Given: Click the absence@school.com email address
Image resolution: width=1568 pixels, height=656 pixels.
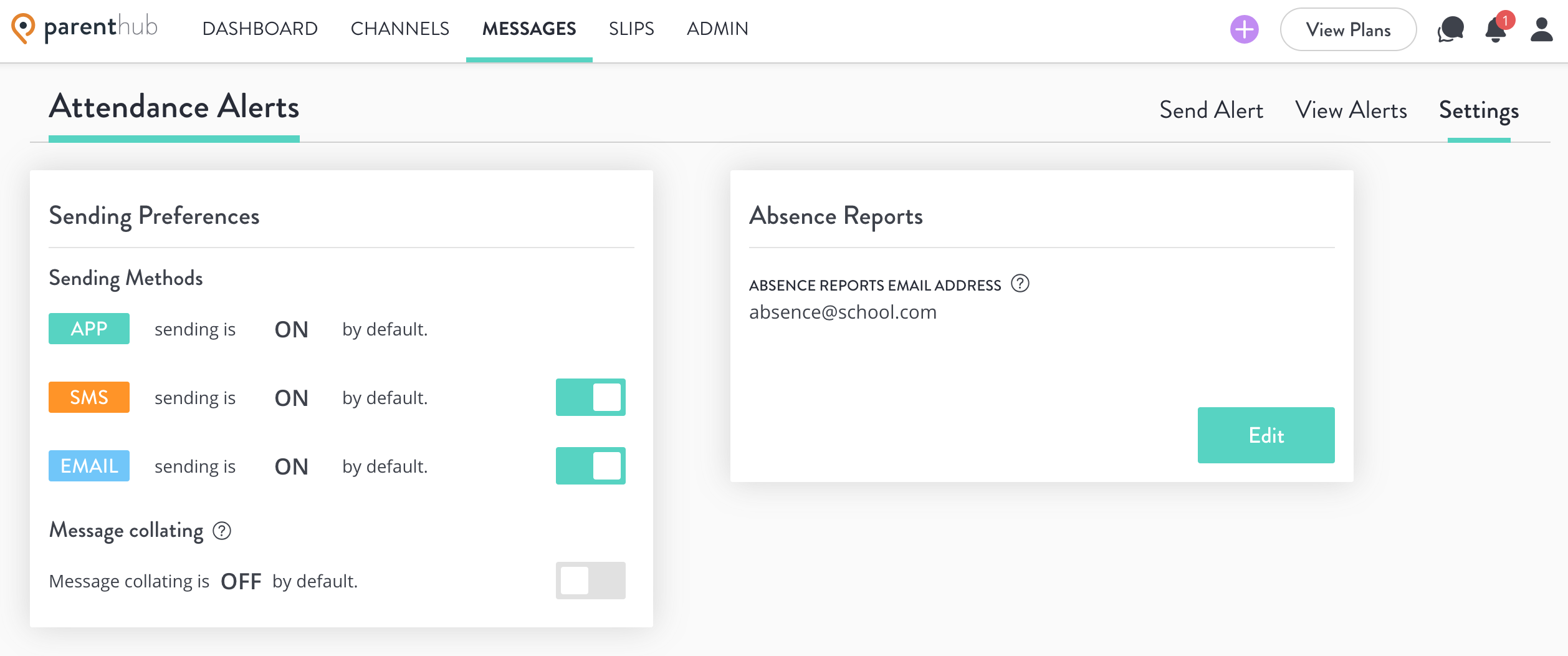Looking at the screenshot, I should coord(843,312).
